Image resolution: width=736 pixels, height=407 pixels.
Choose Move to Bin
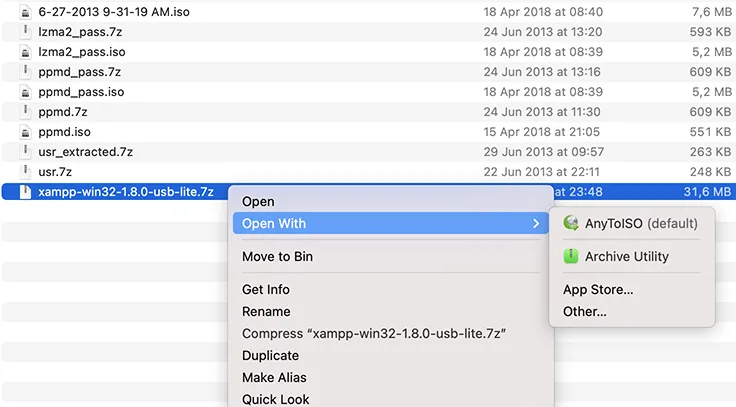[x=277, y=257]
